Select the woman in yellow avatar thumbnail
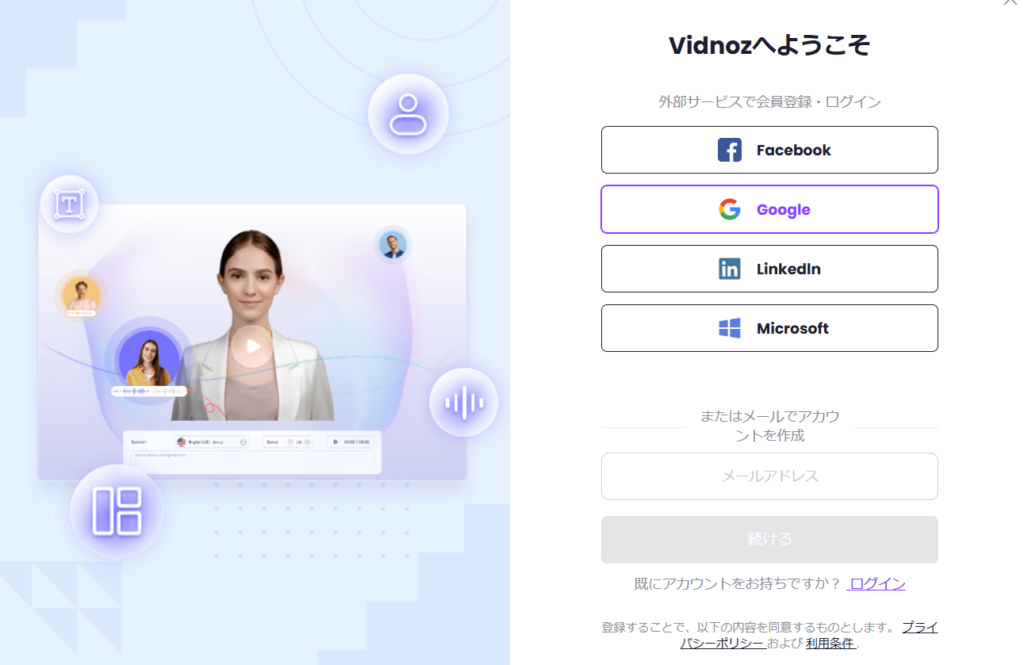 [x=149, y=359]
